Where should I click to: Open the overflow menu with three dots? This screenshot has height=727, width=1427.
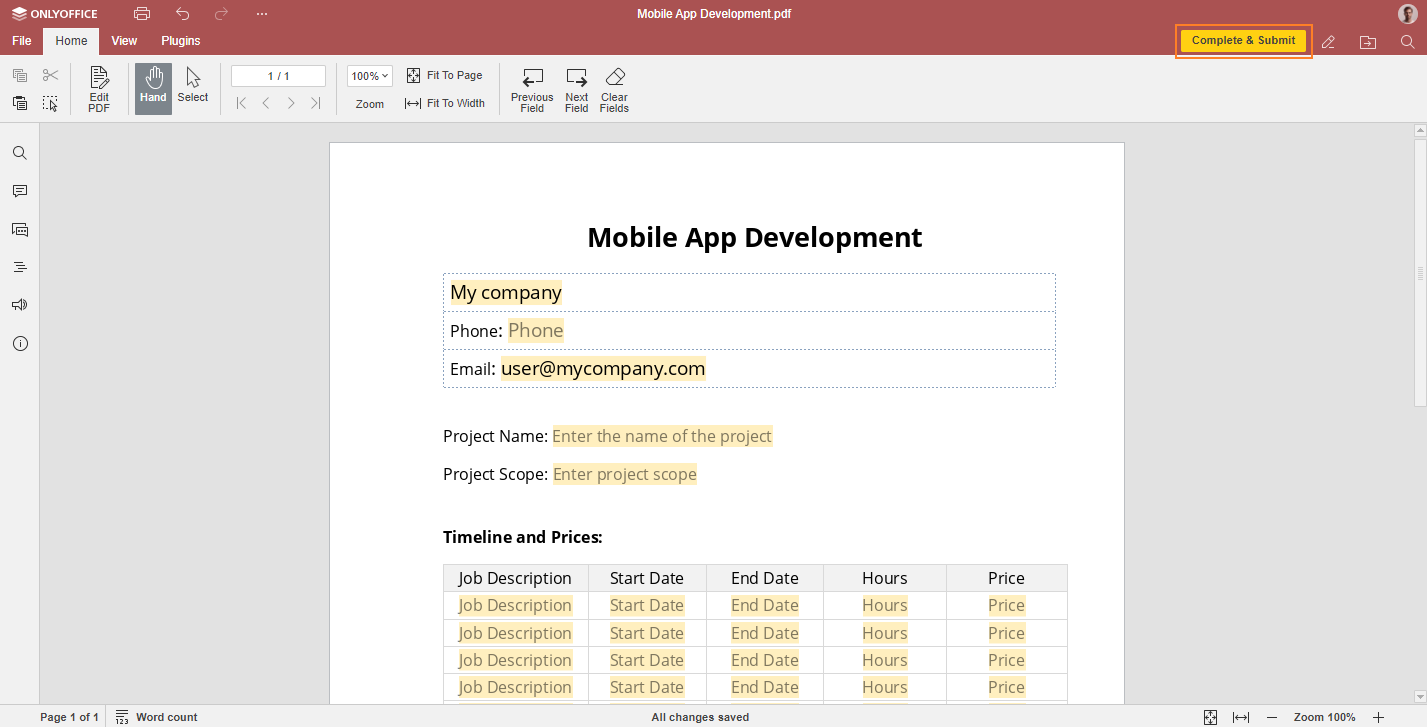pos(261,13)
